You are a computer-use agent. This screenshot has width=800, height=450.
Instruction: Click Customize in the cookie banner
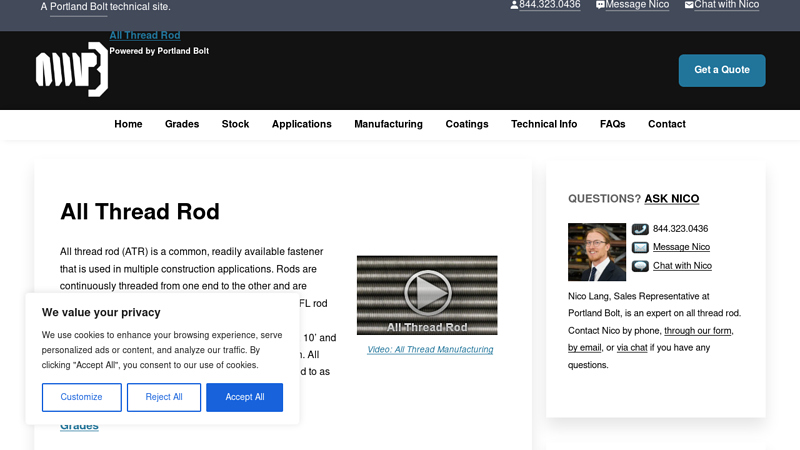pyautogui.click(x=82, y=397)
